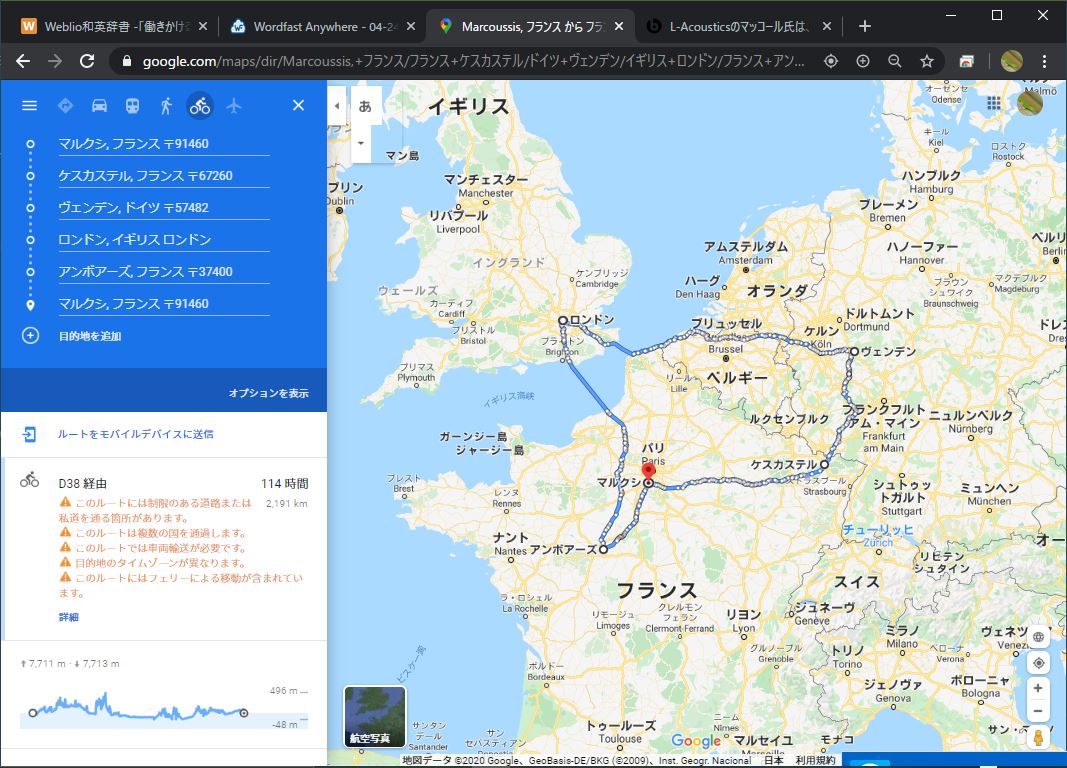This screenshot has height=768, width=1067.
Task: Go forward in browser history
Action: click(55, 61)
